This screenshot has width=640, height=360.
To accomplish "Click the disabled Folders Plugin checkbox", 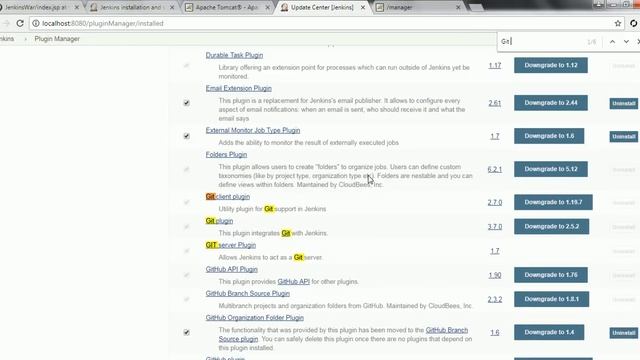I will (187, 169).
